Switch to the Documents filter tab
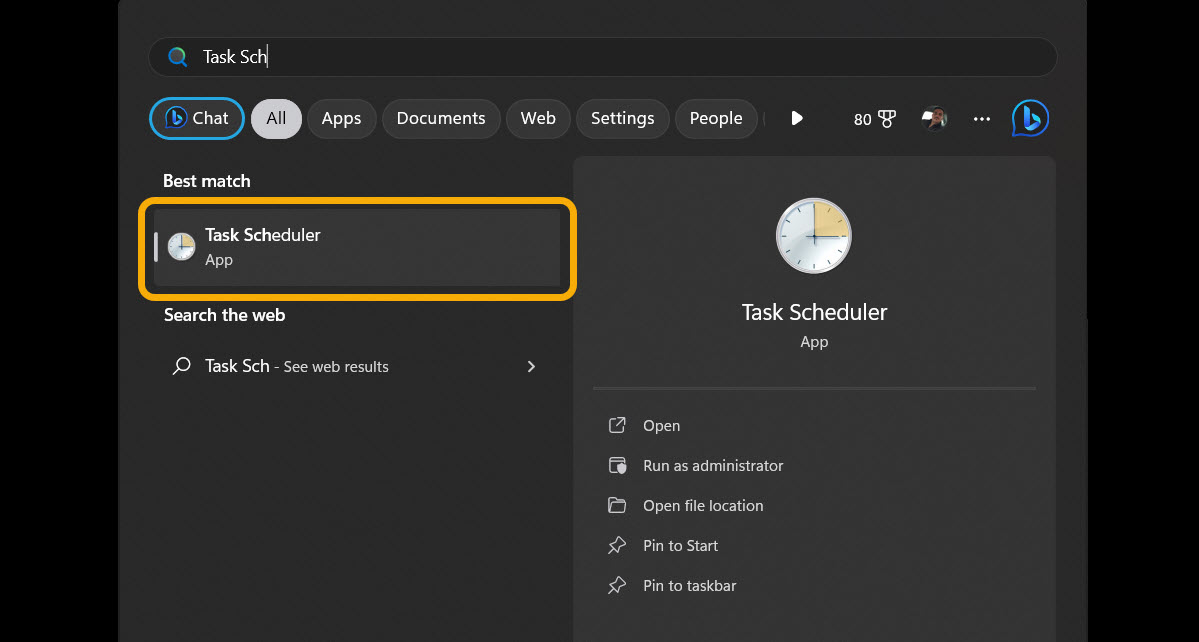 tap(441, 118)
